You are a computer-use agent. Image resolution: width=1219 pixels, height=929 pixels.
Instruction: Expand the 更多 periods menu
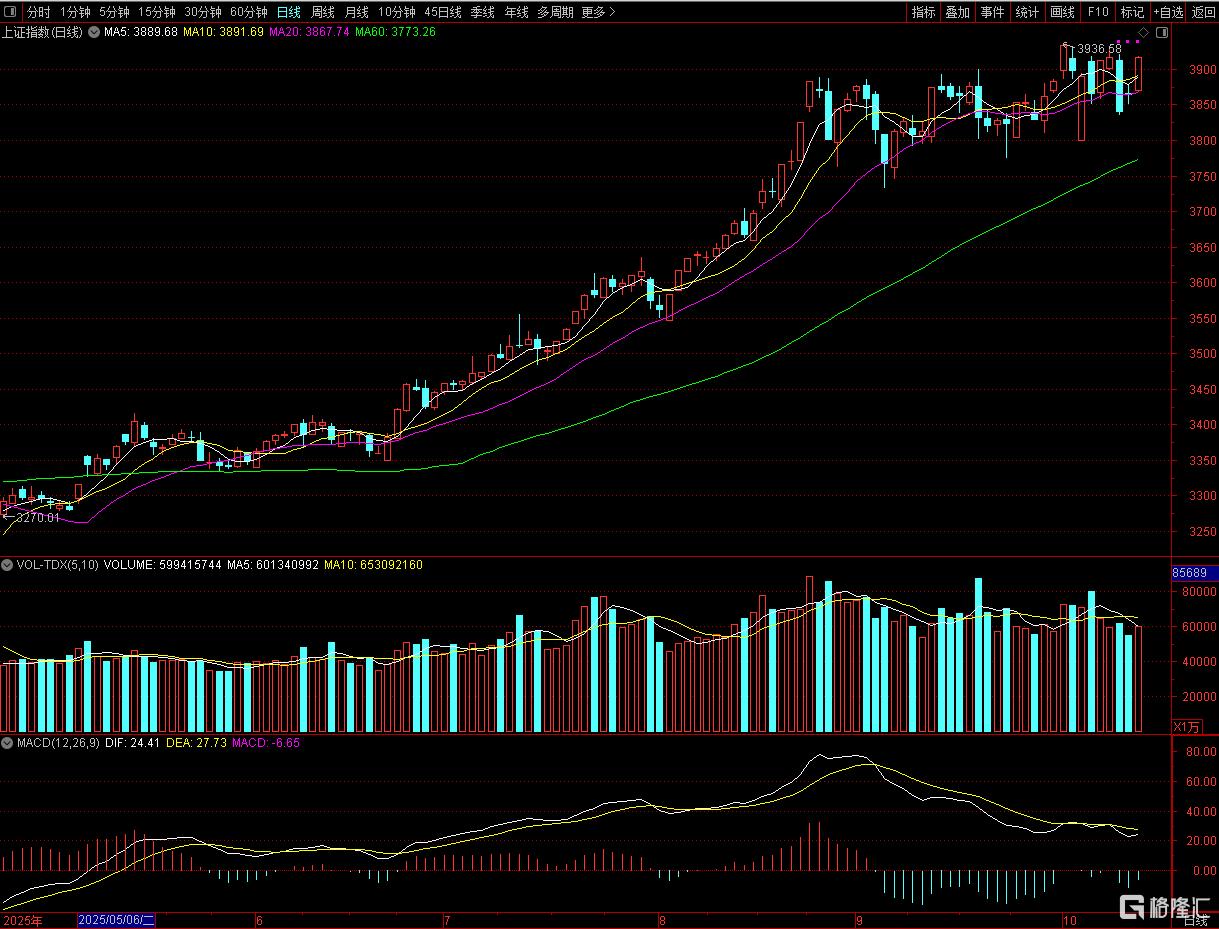[598, 12]
